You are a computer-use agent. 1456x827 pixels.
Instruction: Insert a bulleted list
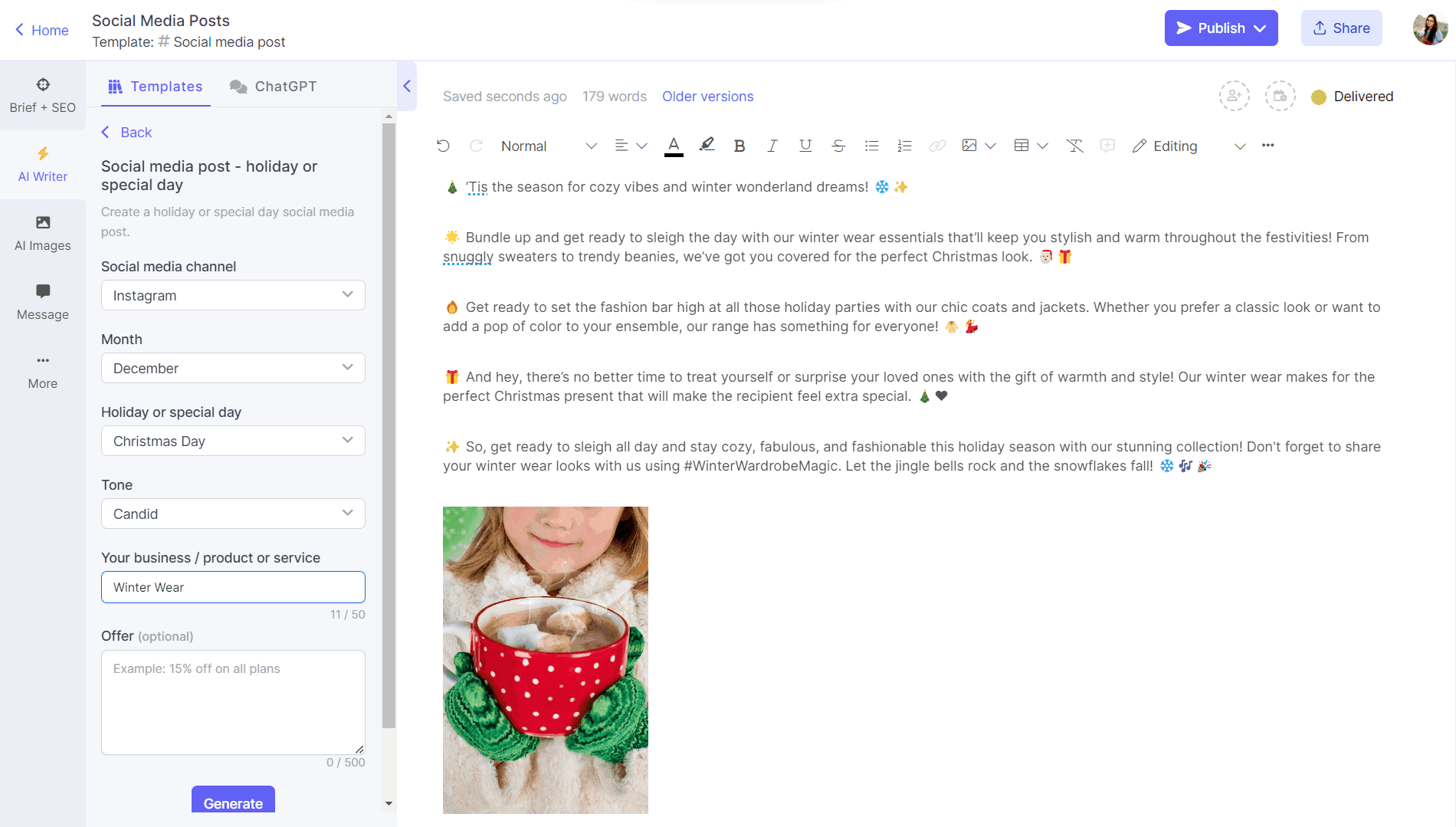871,146
